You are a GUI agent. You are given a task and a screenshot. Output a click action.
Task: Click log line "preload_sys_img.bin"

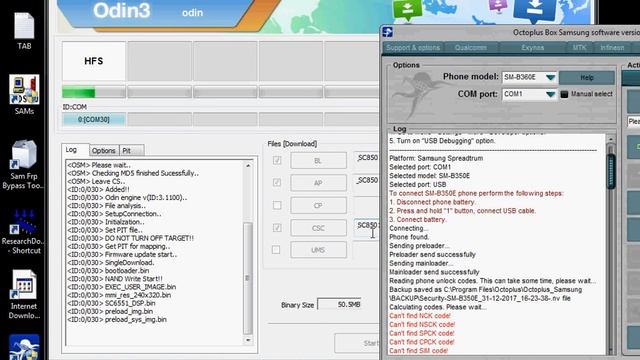[117, 320]
